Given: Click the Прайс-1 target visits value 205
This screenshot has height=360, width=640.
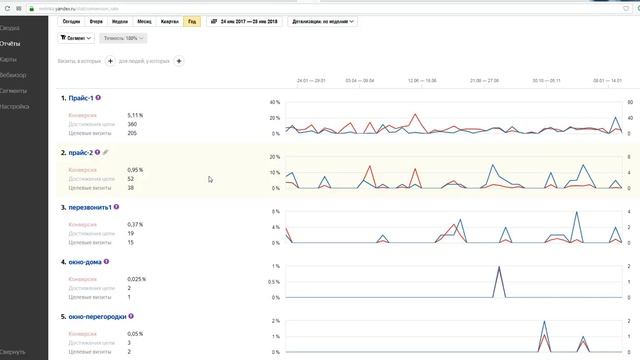Looking at the screenshot, I should tap(132, 133).
